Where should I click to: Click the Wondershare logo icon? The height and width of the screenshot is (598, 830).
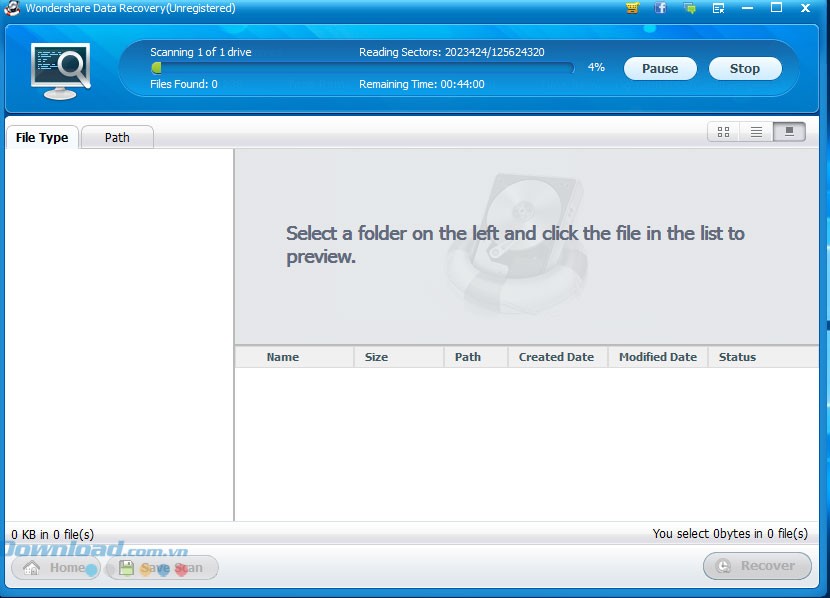[12, 8]
